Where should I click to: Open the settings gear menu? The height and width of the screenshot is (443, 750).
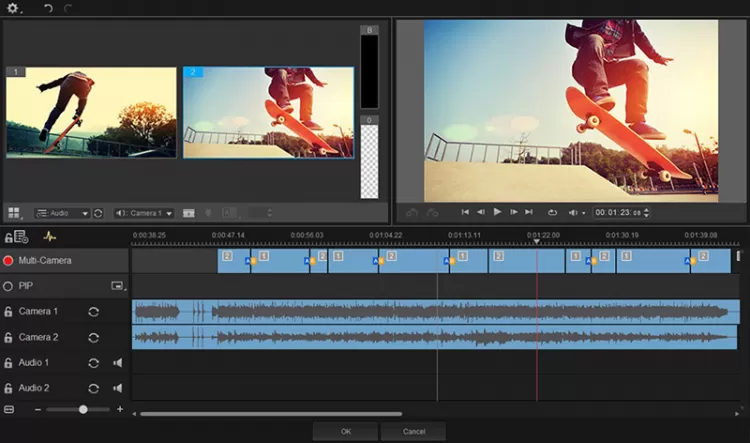(x=13, y=8)
